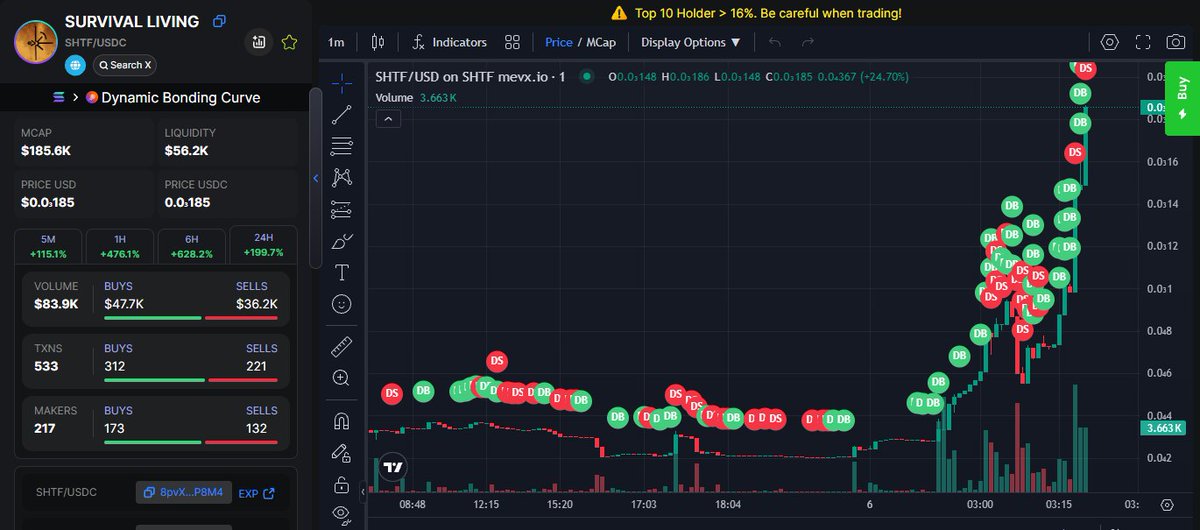This screenshot has height=530, width=1200.
Task: Select the trend line drawing tool
Action: coord(342,113)
